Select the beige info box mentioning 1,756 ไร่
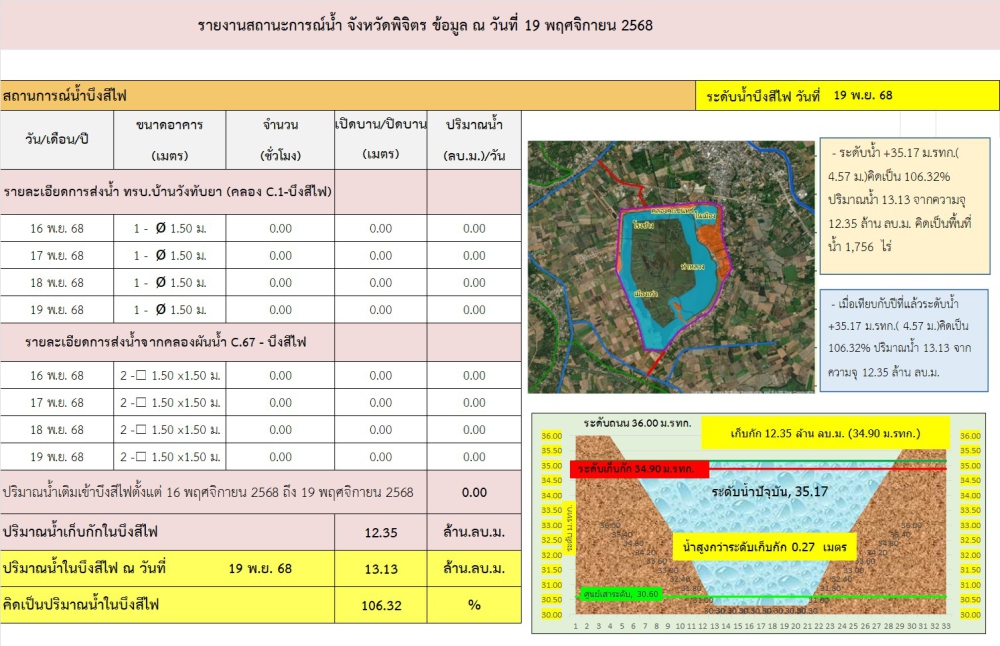The height and width of the screenshot is (646, 1000). 902,206
